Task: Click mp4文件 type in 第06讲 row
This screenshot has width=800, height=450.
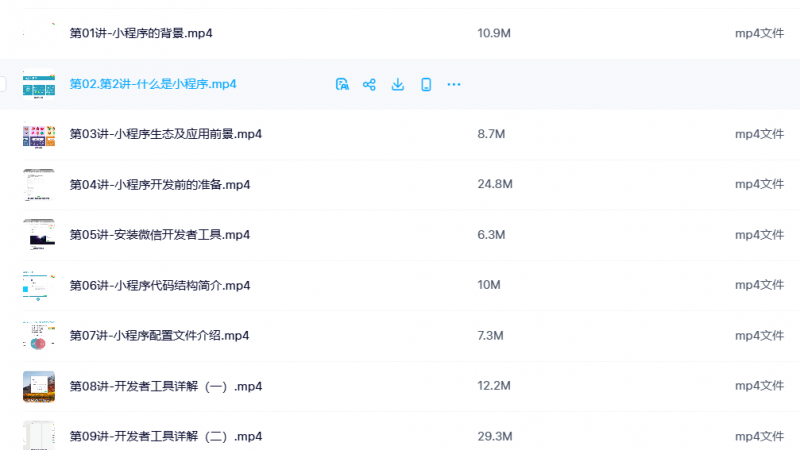Action: (x=759, y=285)
